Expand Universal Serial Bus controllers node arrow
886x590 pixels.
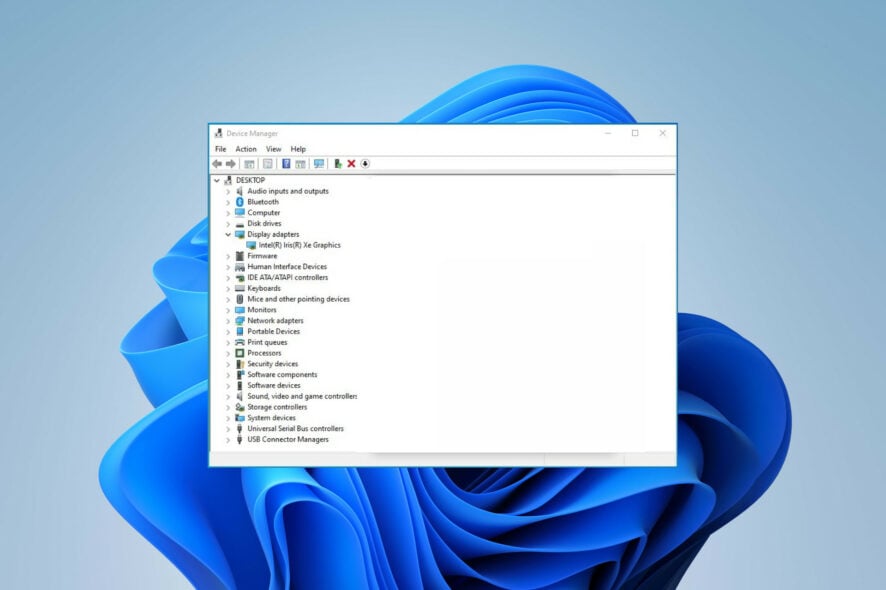[x=228, y=429]
